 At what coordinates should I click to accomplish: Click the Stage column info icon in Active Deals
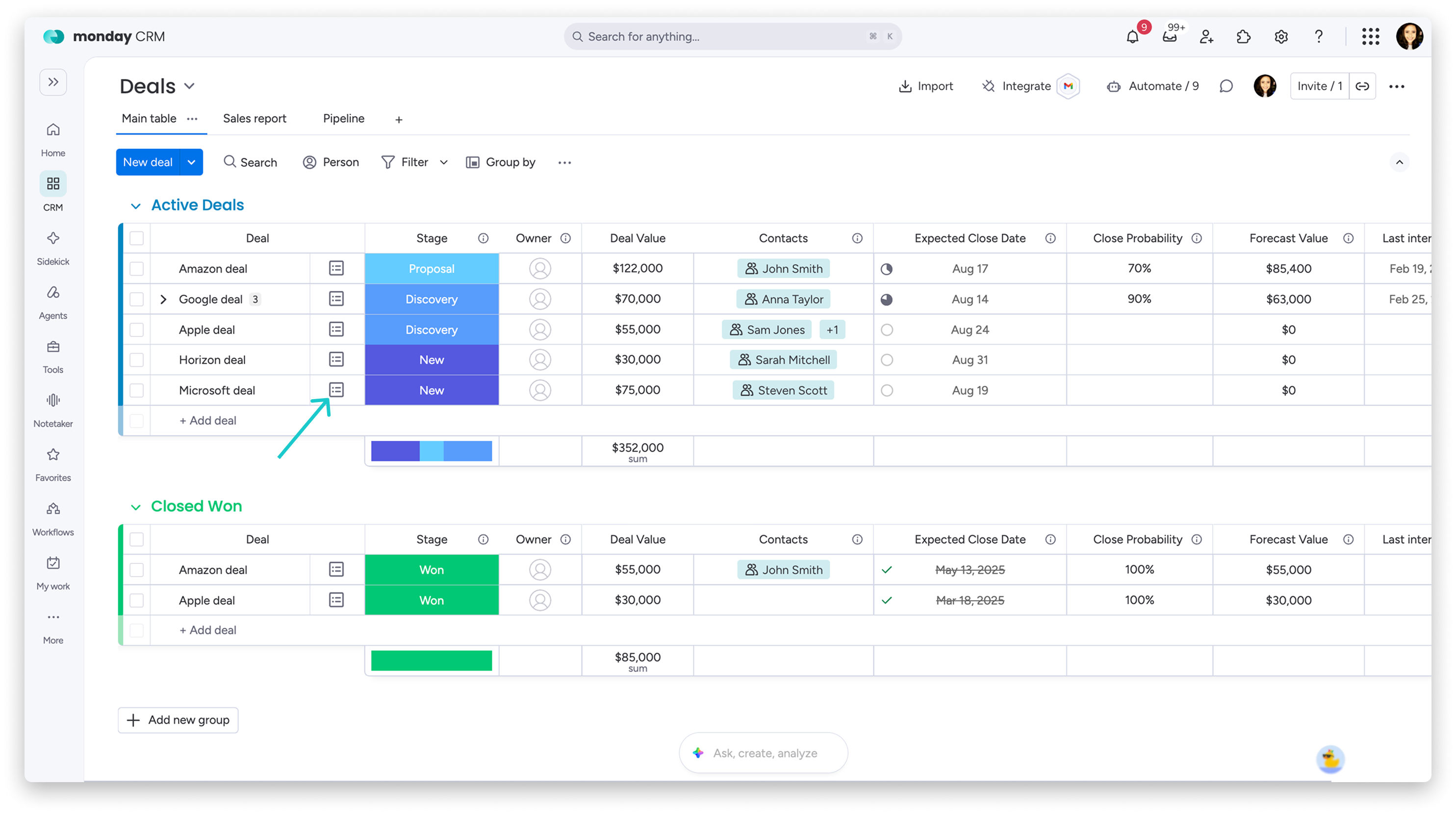pos(483,238)
